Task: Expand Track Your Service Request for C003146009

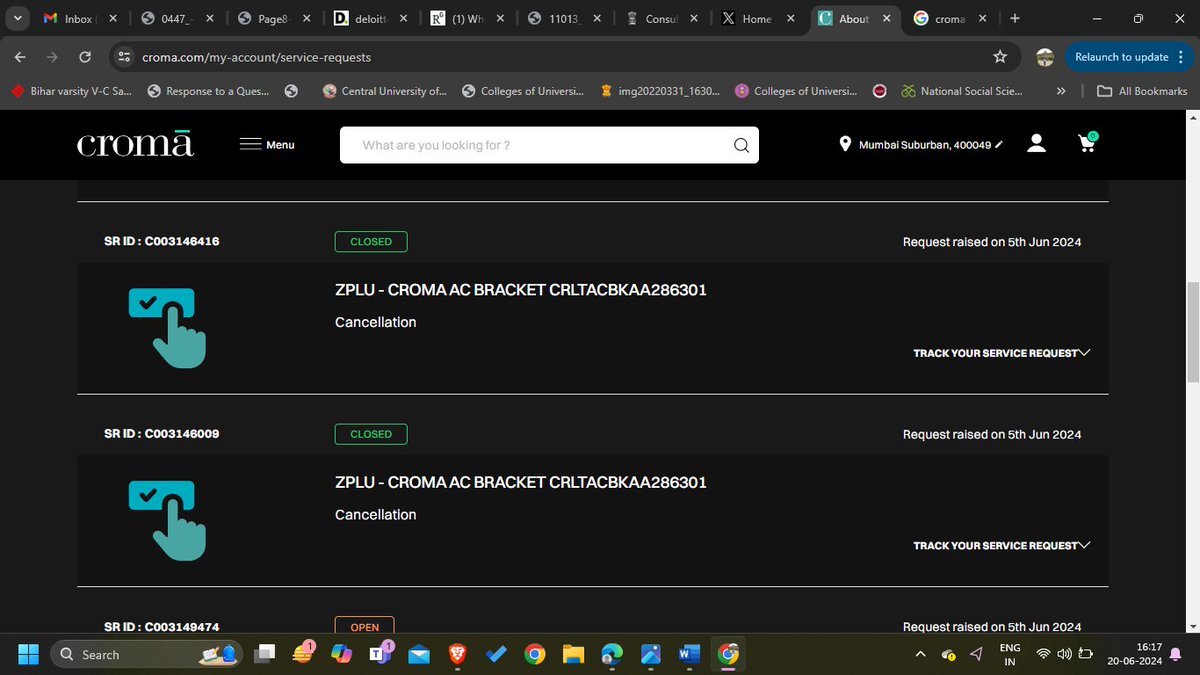Action: click(x=1001, y=546)
